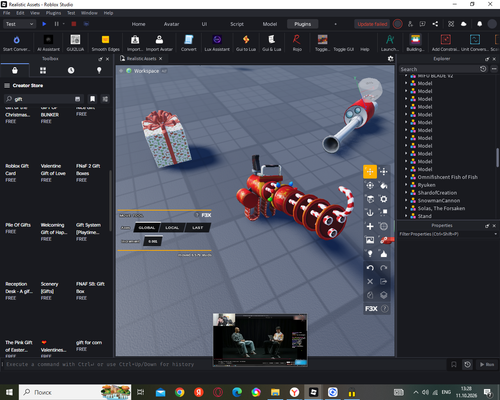Launch the GUI2LUA plugin
The image size is (500, 400).
tap(75, 43)
